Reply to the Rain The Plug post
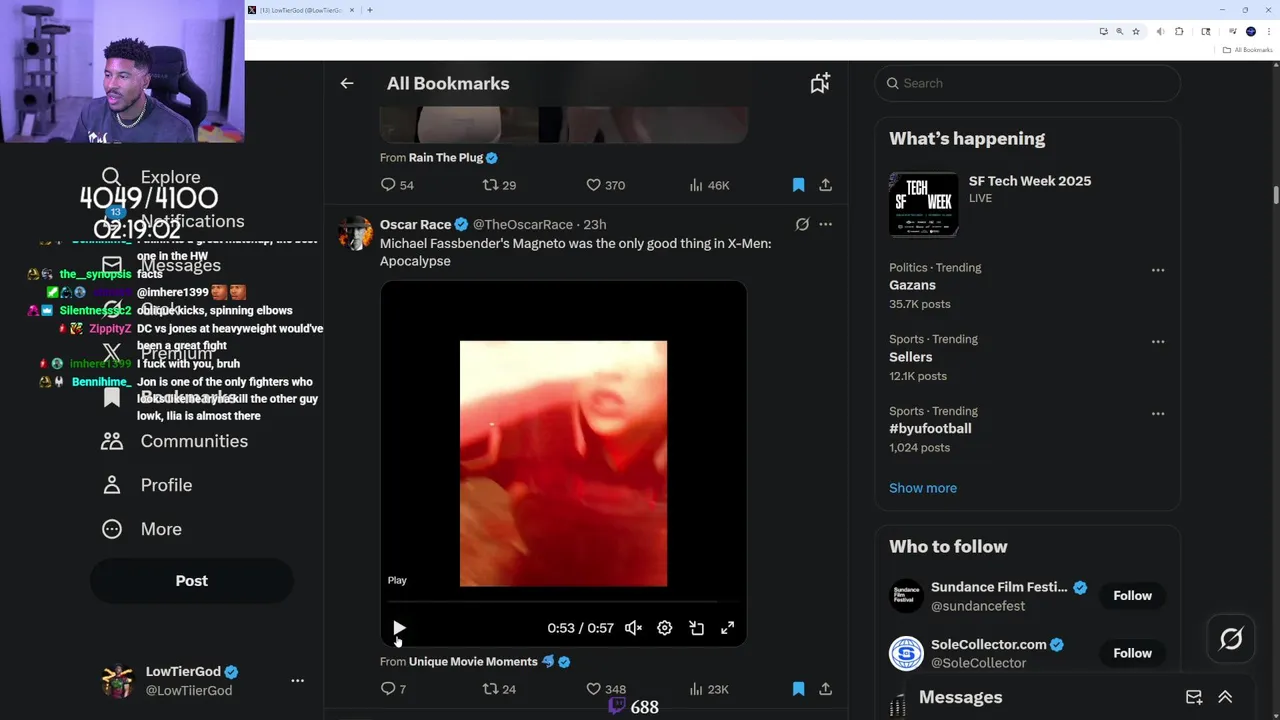The width and height of the screenshot is (1280, 720). [397, 185]
